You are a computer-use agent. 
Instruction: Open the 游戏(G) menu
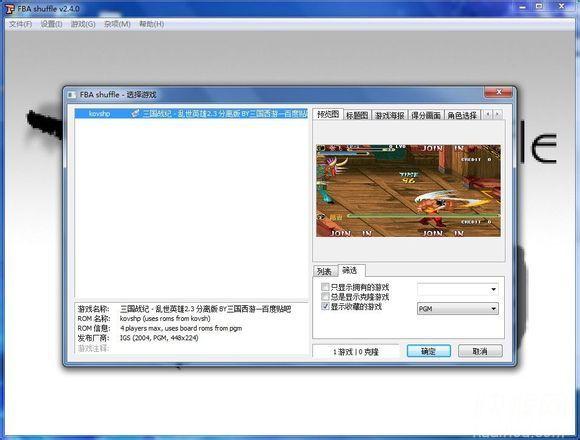83,24
